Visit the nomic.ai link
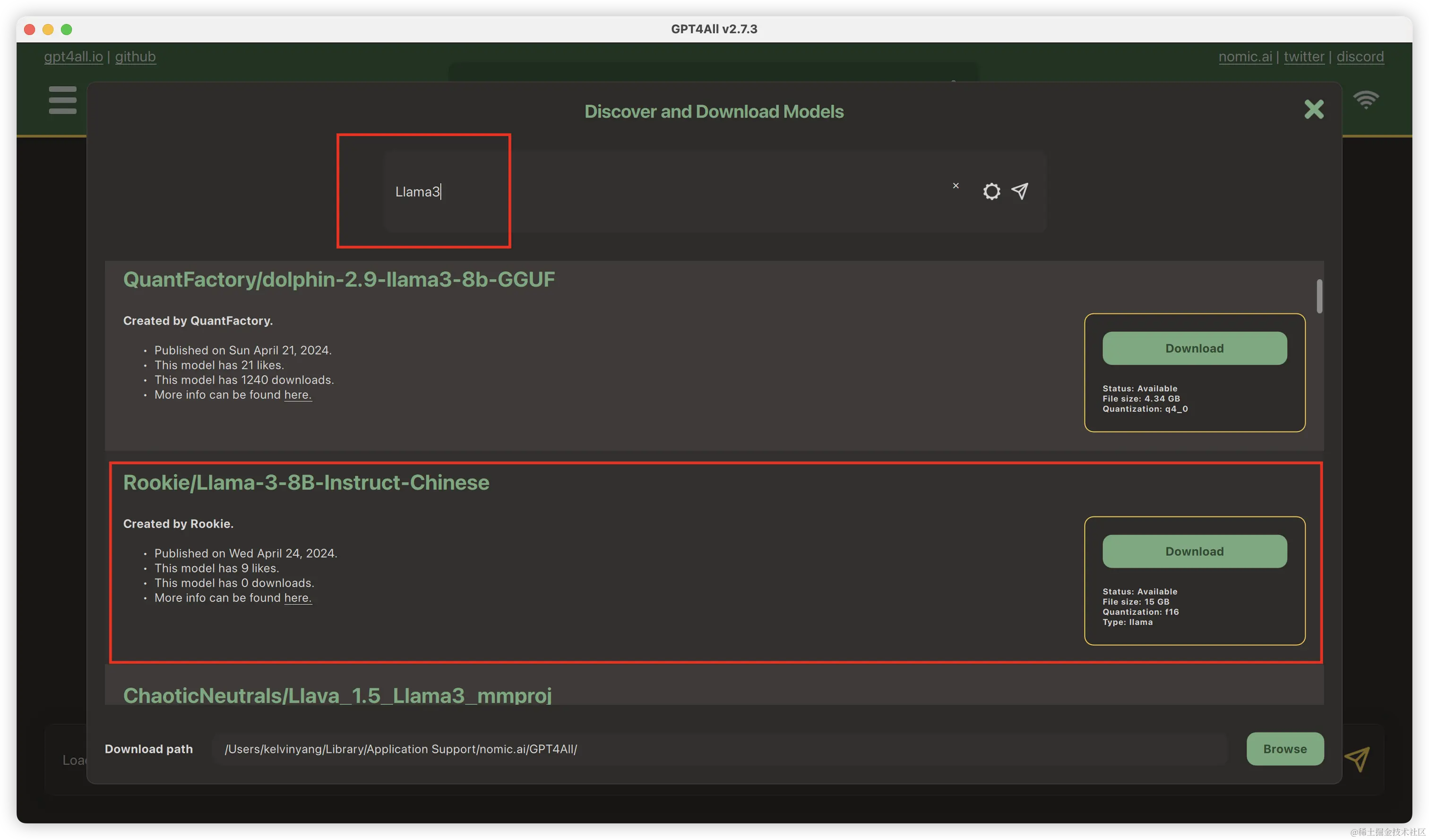Screen dimensions: 1429x840 coord(1245,57)
